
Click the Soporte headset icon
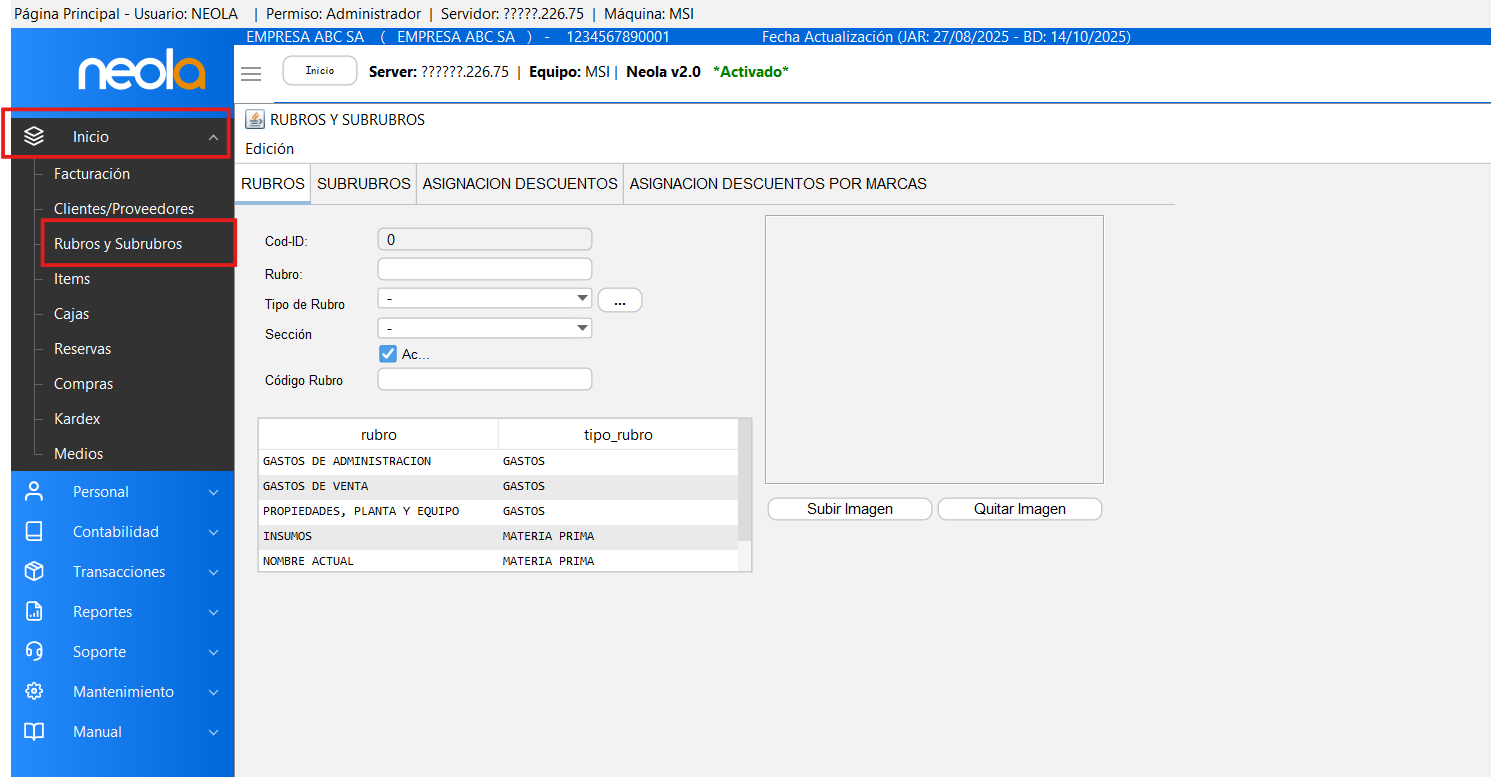click(34, 651)
